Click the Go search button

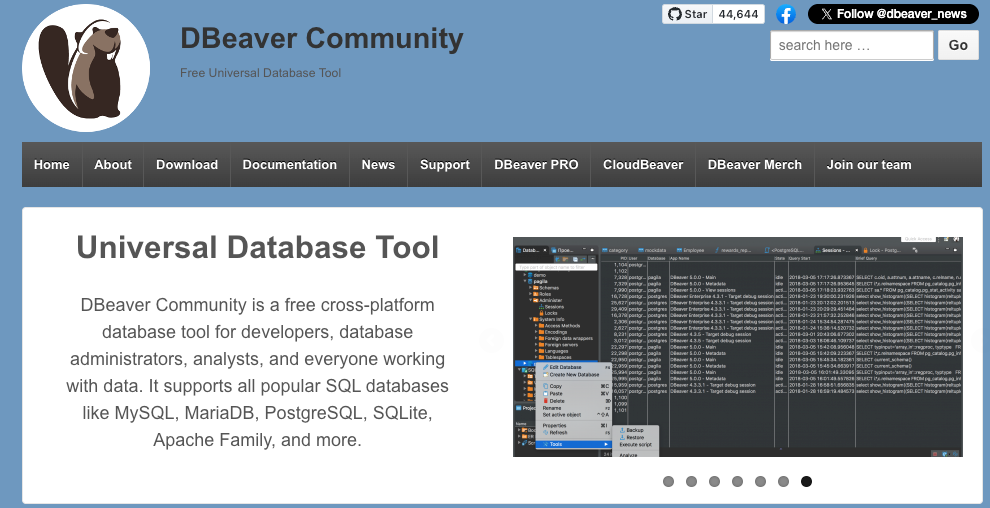pos(958,45)
